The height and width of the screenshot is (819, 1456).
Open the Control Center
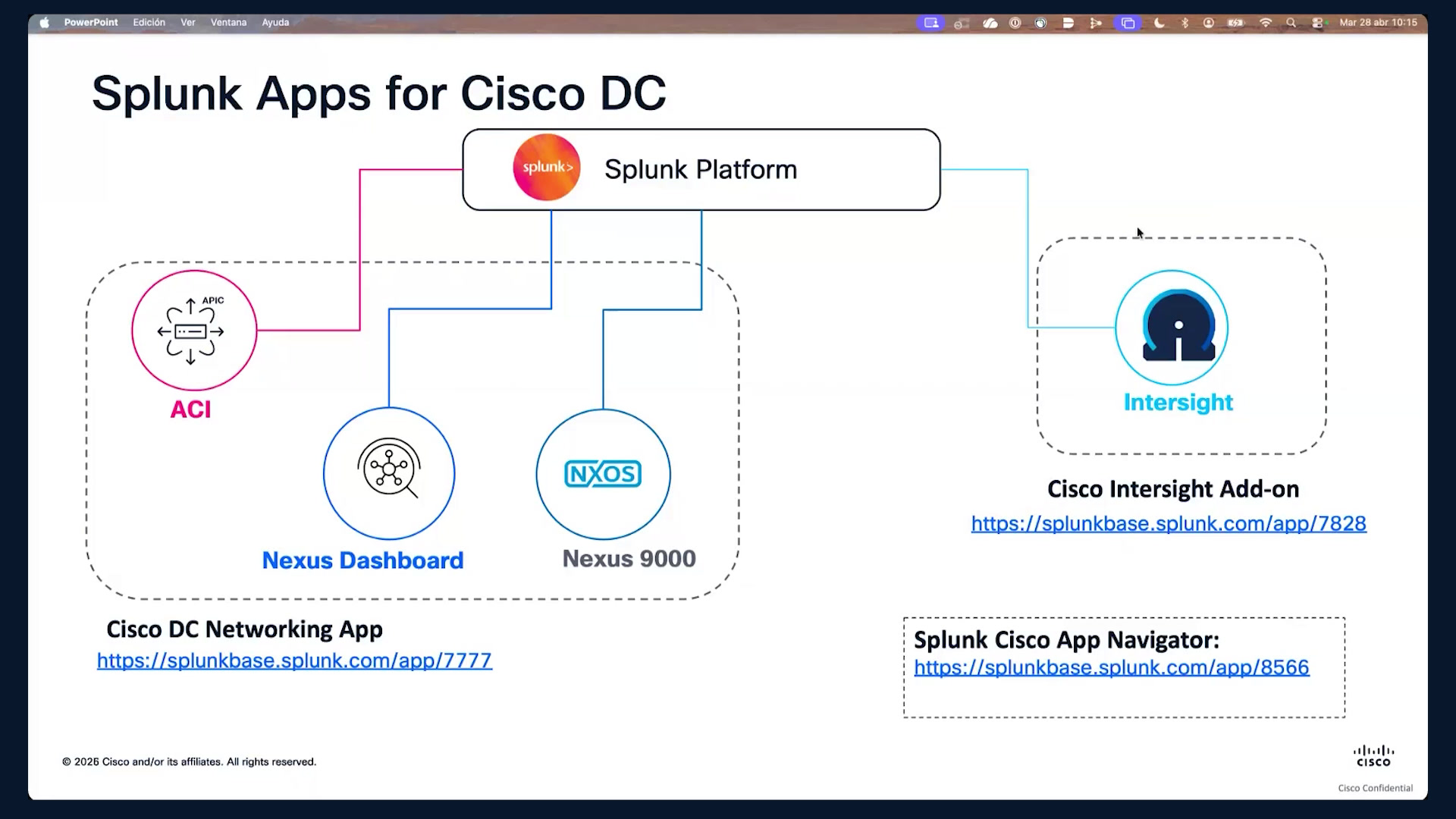click(x=1318, y=23)
